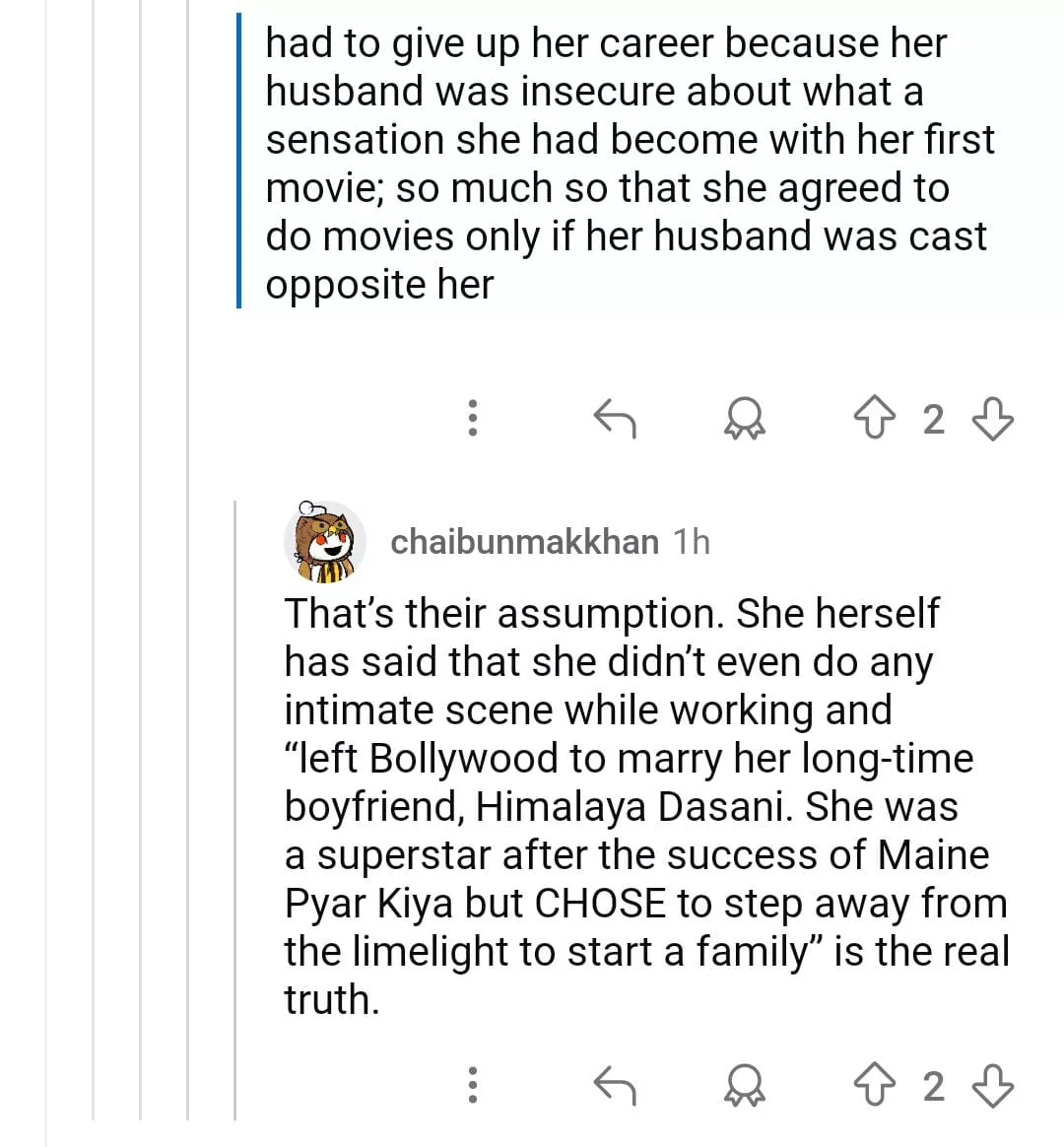Tap the vote count on the top comment
This screenshot has width=1064, height=1147.
coord(933,420)
